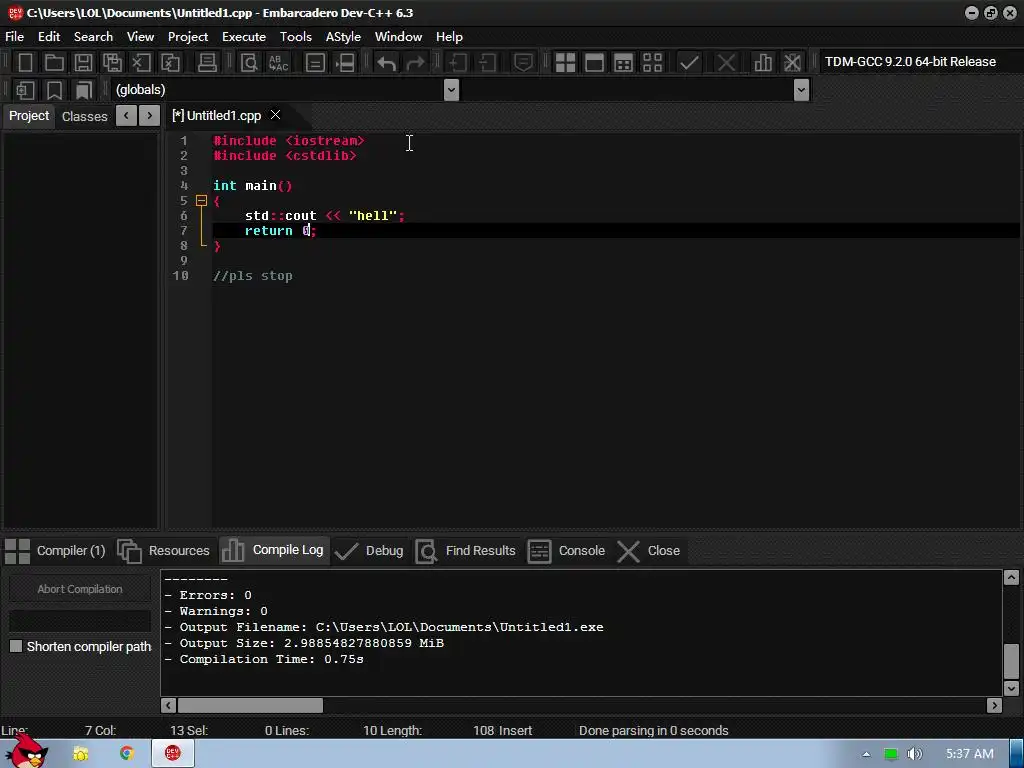This screenshot has width=1024, height=768.
Task: Close the bottom panel via Close tab
Action: coord(648,551)
